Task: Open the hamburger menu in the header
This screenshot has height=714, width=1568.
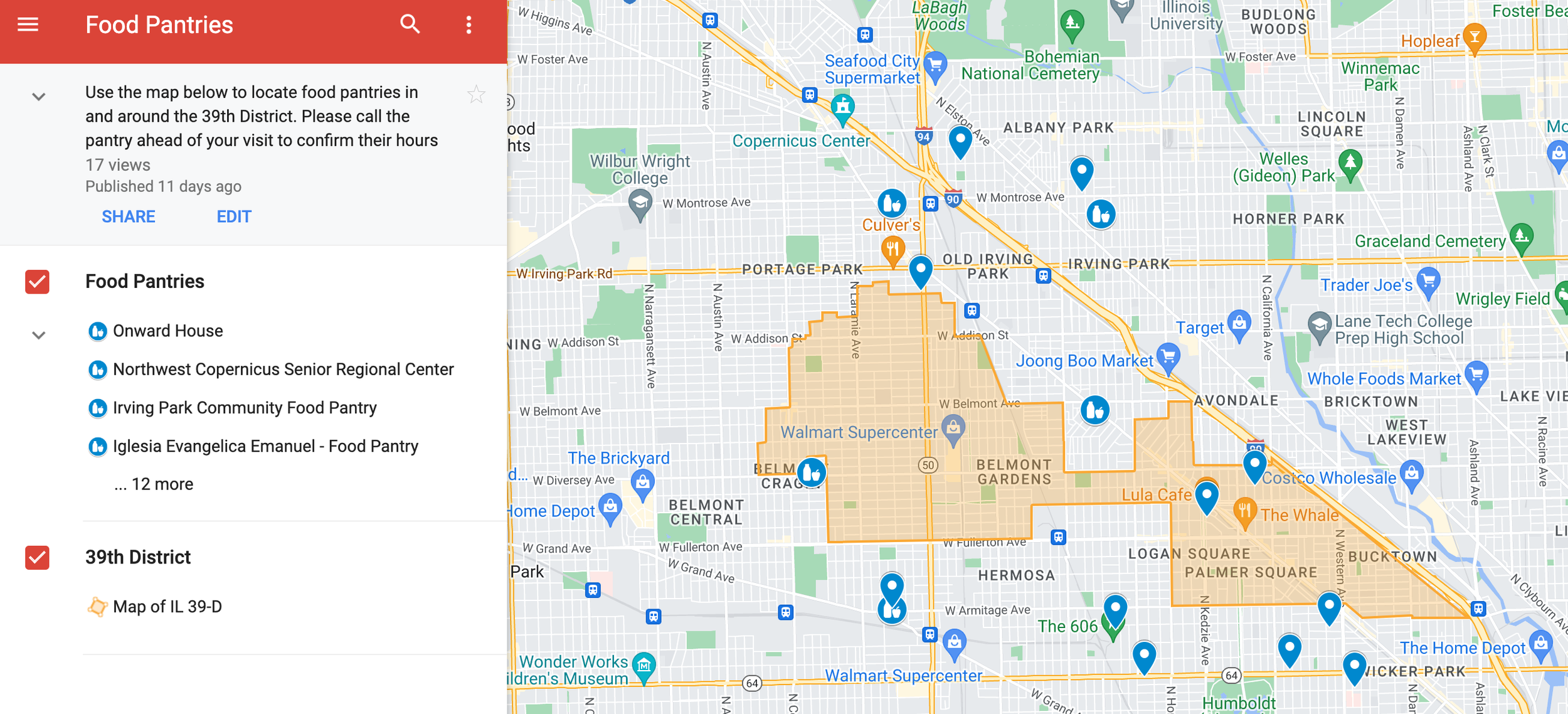Action: point(28,24)
